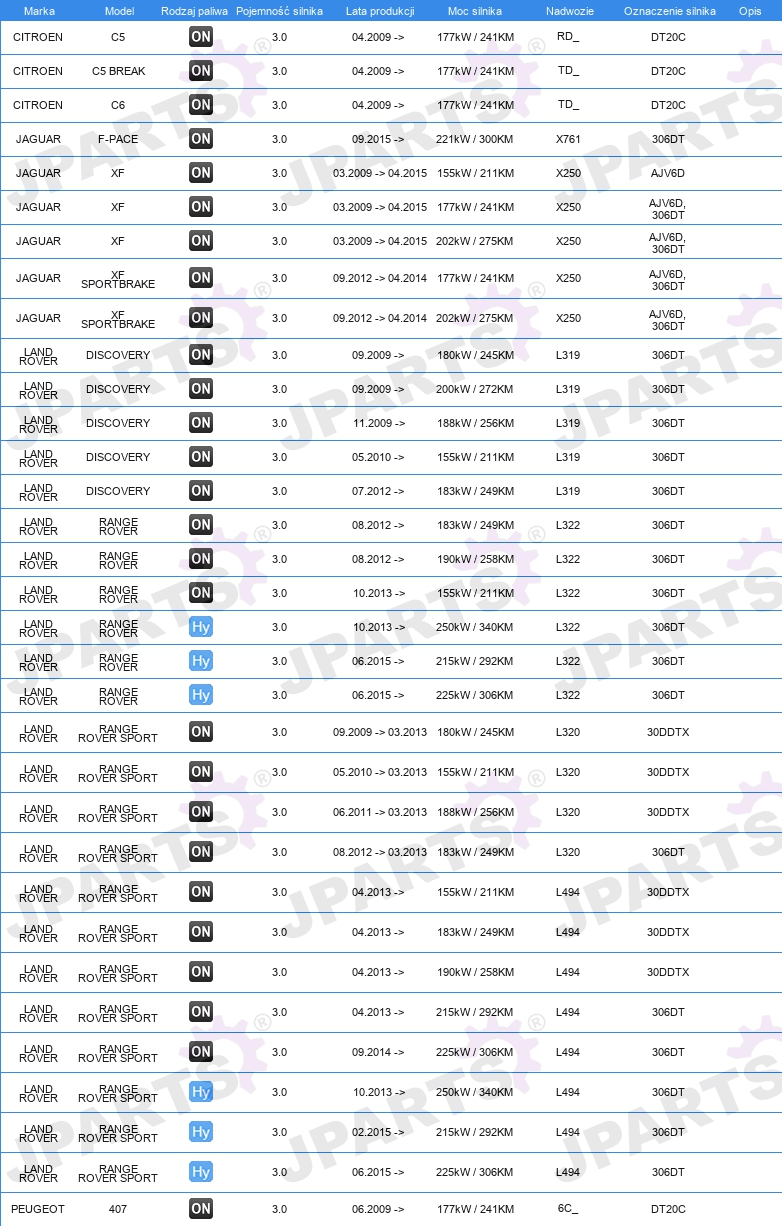Click the Hy badge for Range Rover L322 215kW / 292KM
The width and height of the screenshot is (782, 1226).
201,661
